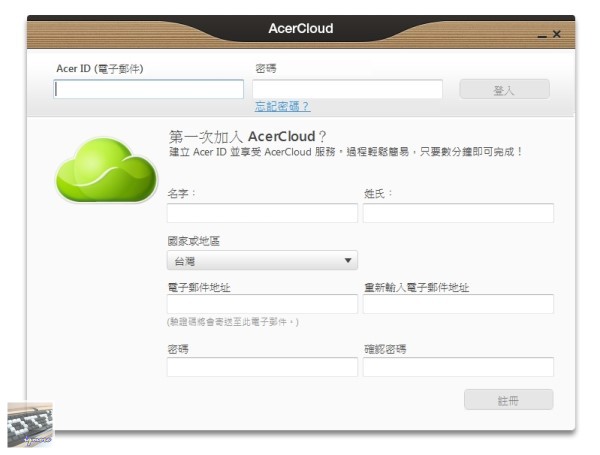The height and width of the screenshot is (455, 600).
Task: Click the login password field at top
Action: 347,89
